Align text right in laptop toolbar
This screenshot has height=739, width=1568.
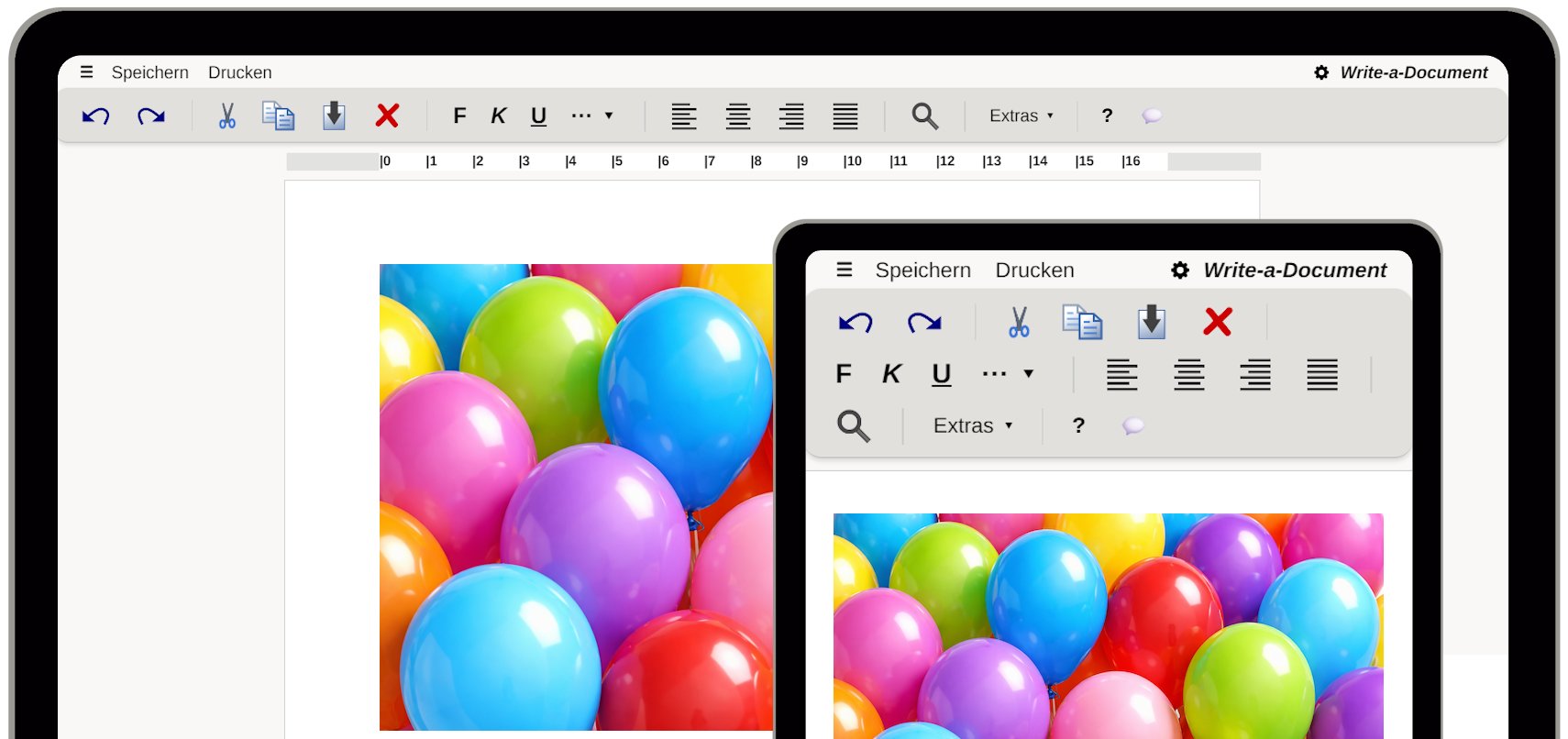coord(791,116)
